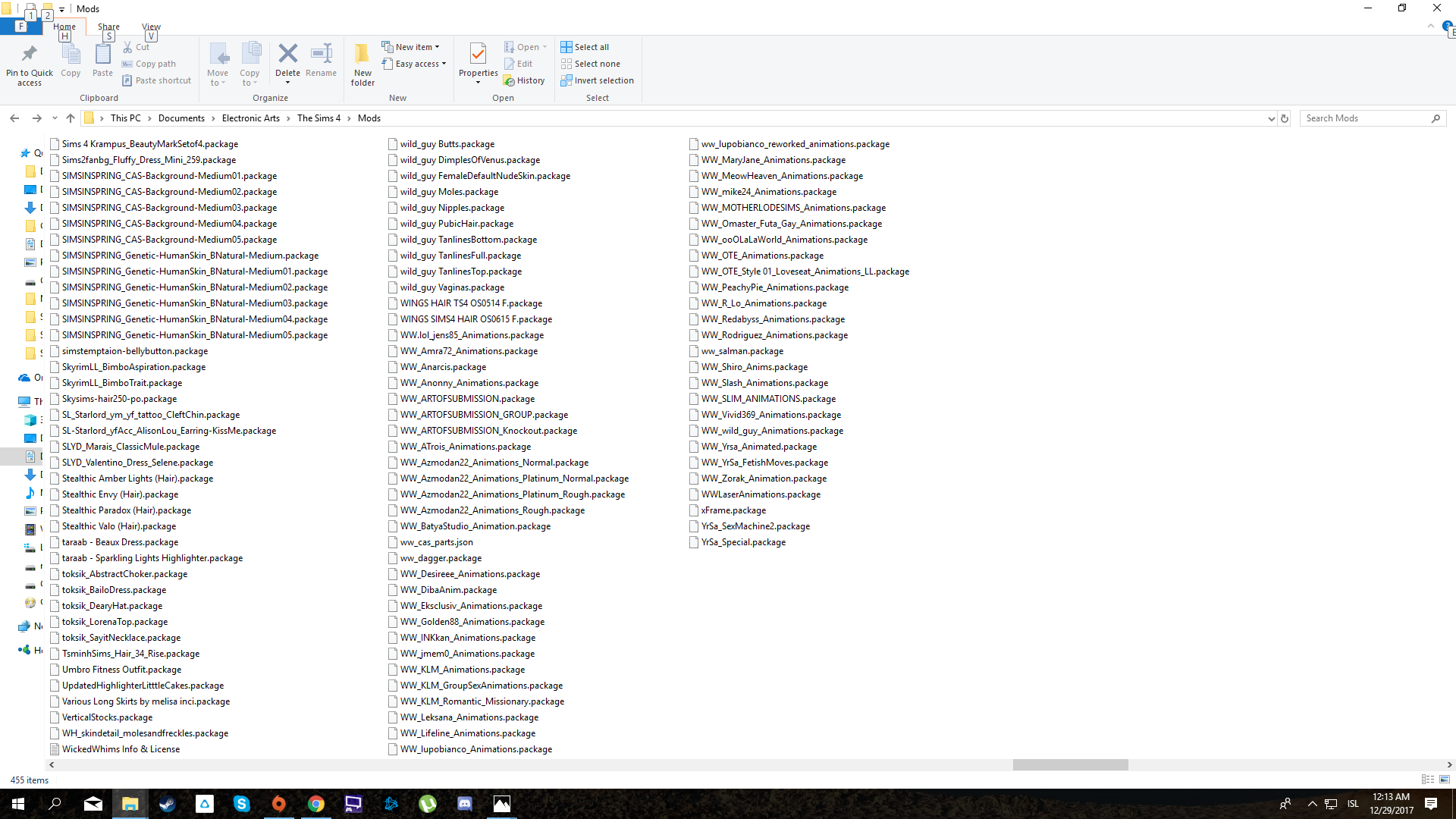Viewport: 1456px width, 819px height.
Task: Switch to the View ribbon tab
Action: pos(152,27)
